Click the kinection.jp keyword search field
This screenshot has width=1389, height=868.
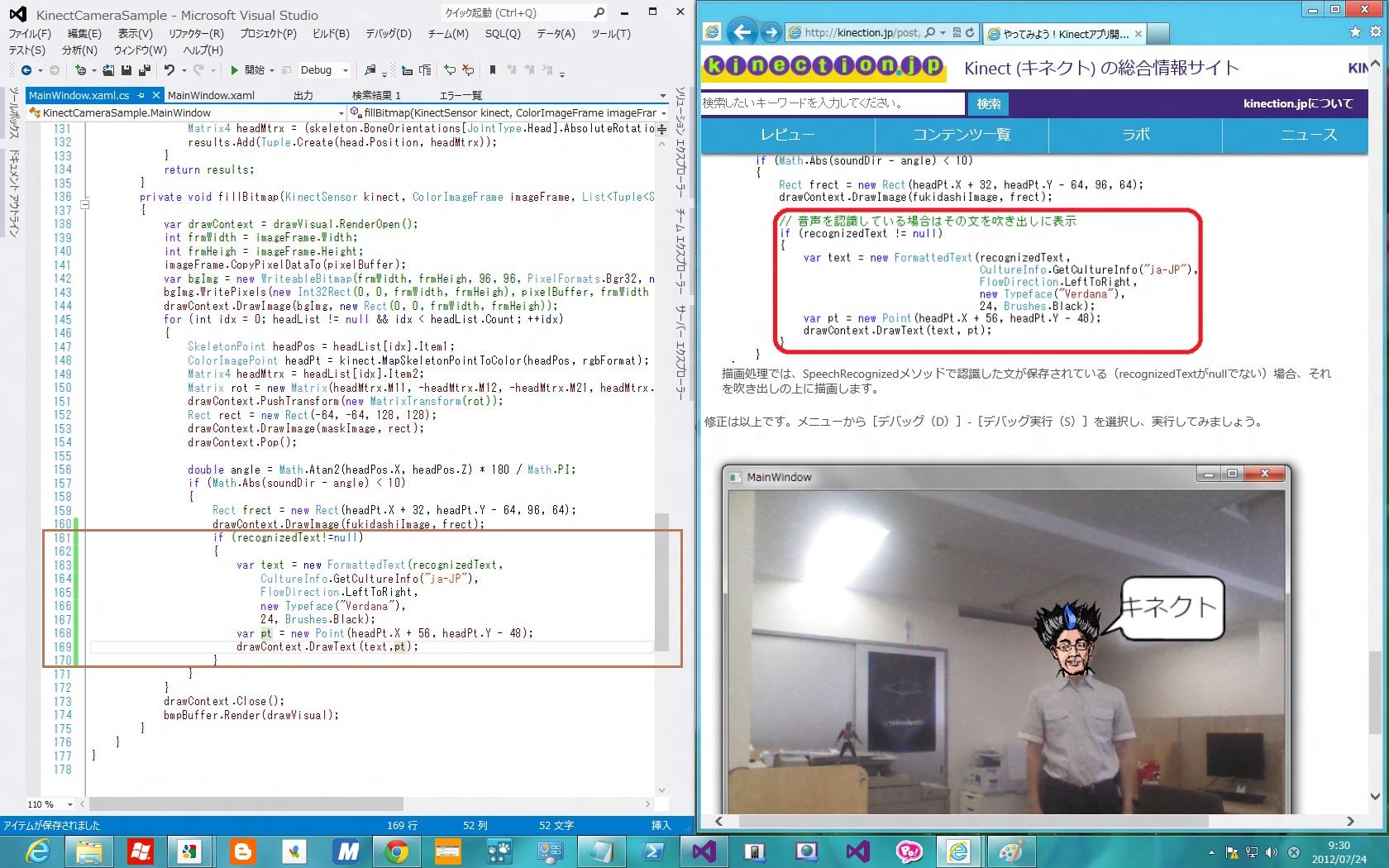(832, 103)
